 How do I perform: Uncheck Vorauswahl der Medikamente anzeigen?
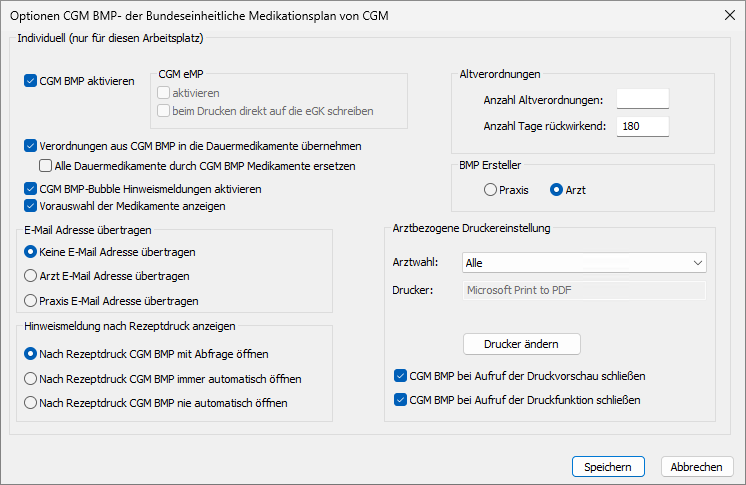tap(30, 206)
